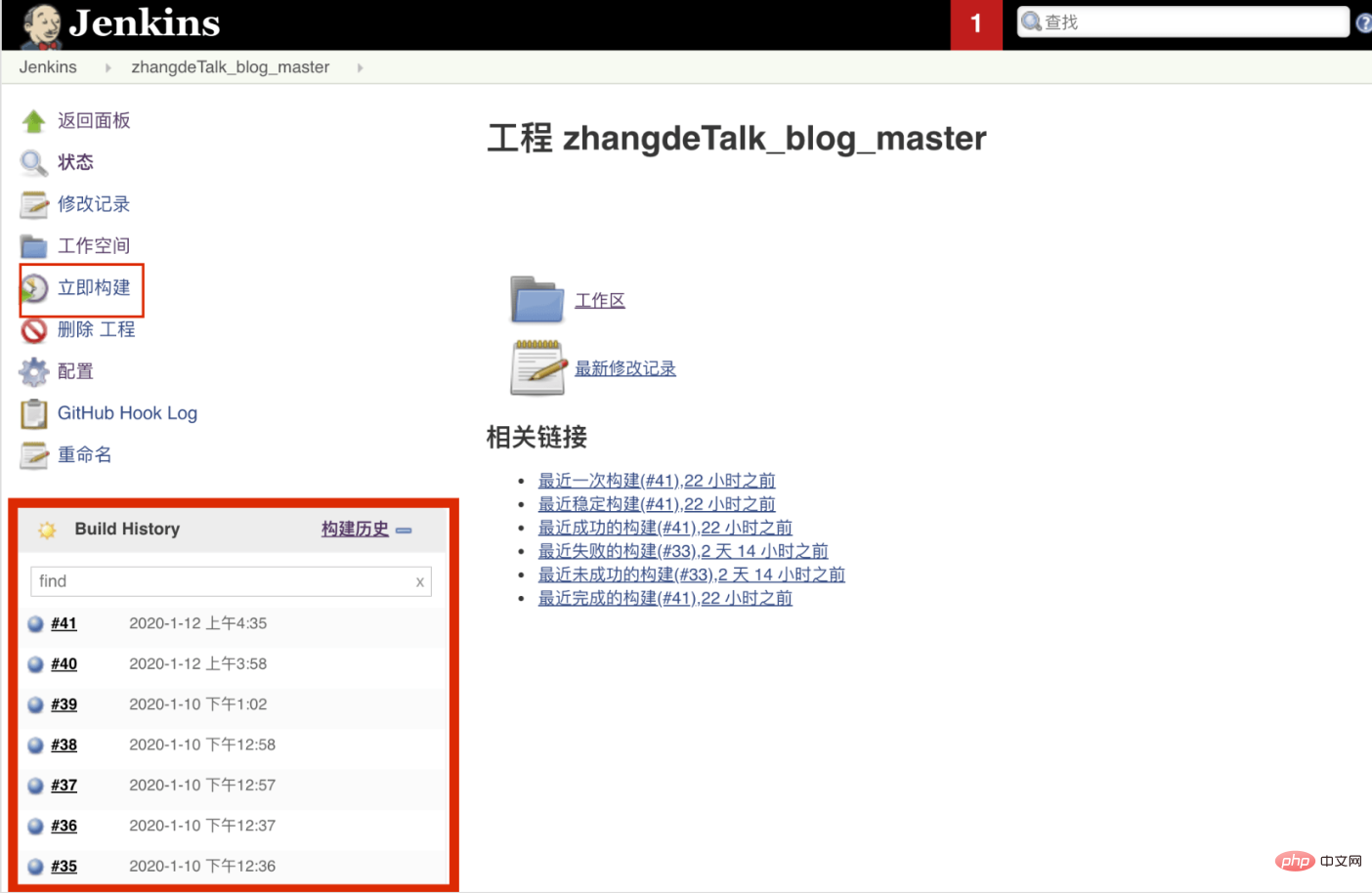Screen dimensions: 1372x893
Task: Open zhangdeTalk_blog_master breadcrumb item
Action: (231, 67)
